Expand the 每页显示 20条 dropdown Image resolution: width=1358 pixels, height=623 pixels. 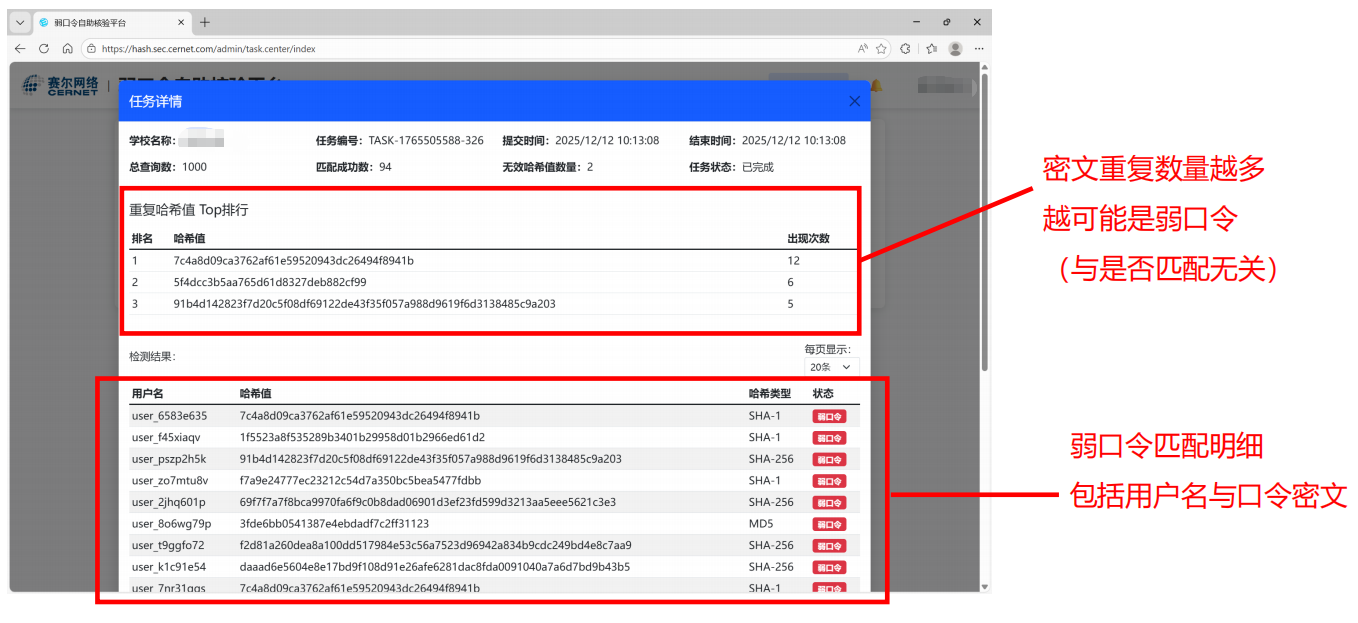coord(830,367)
